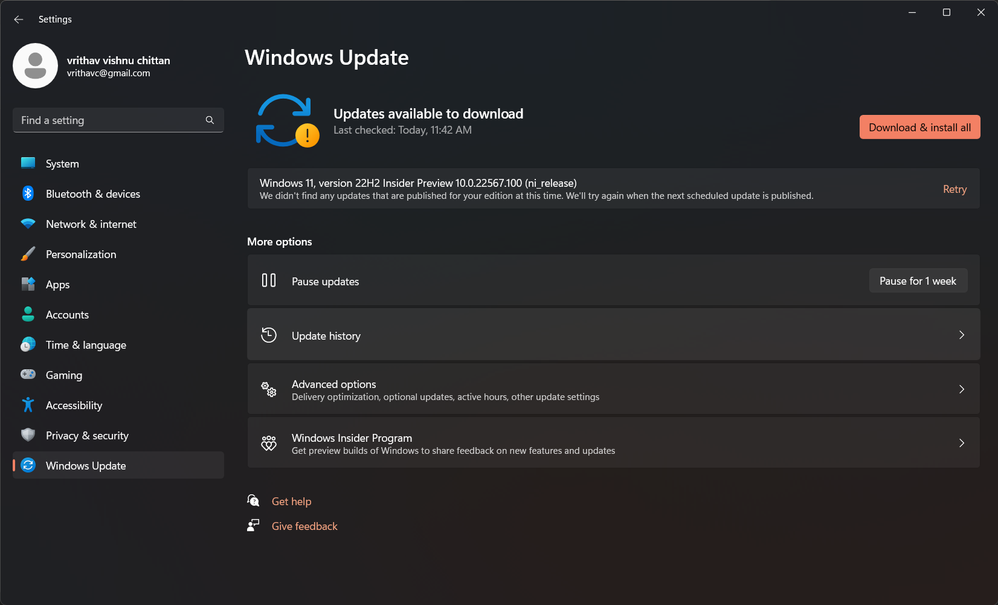Click the Get help headset icon
The height and width of the screenshot is (605, 998).
[253, 501]
